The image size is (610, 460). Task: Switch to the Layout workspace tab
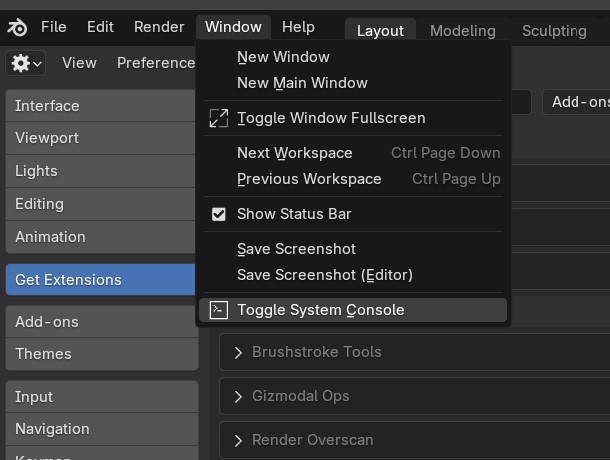tap(380, 31)
